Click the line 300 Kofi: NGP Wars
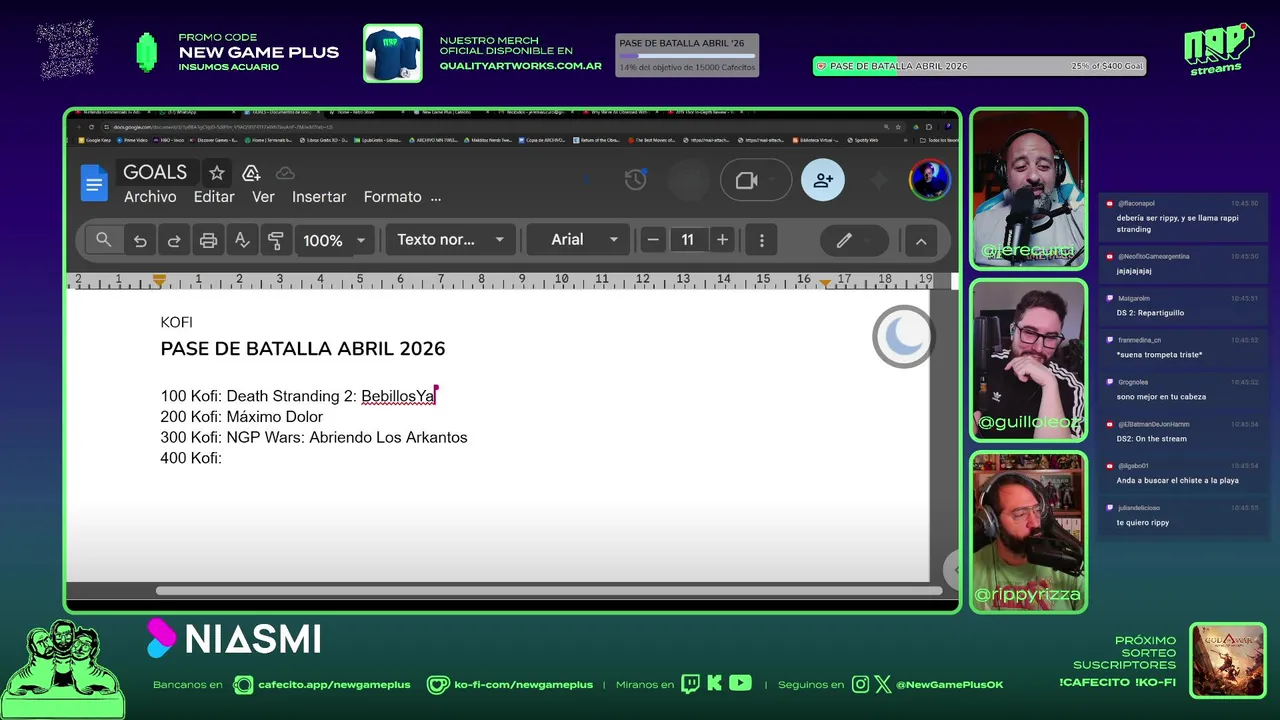The width and height of the screenshot is (1280, 720). click(x=314, y=437)
